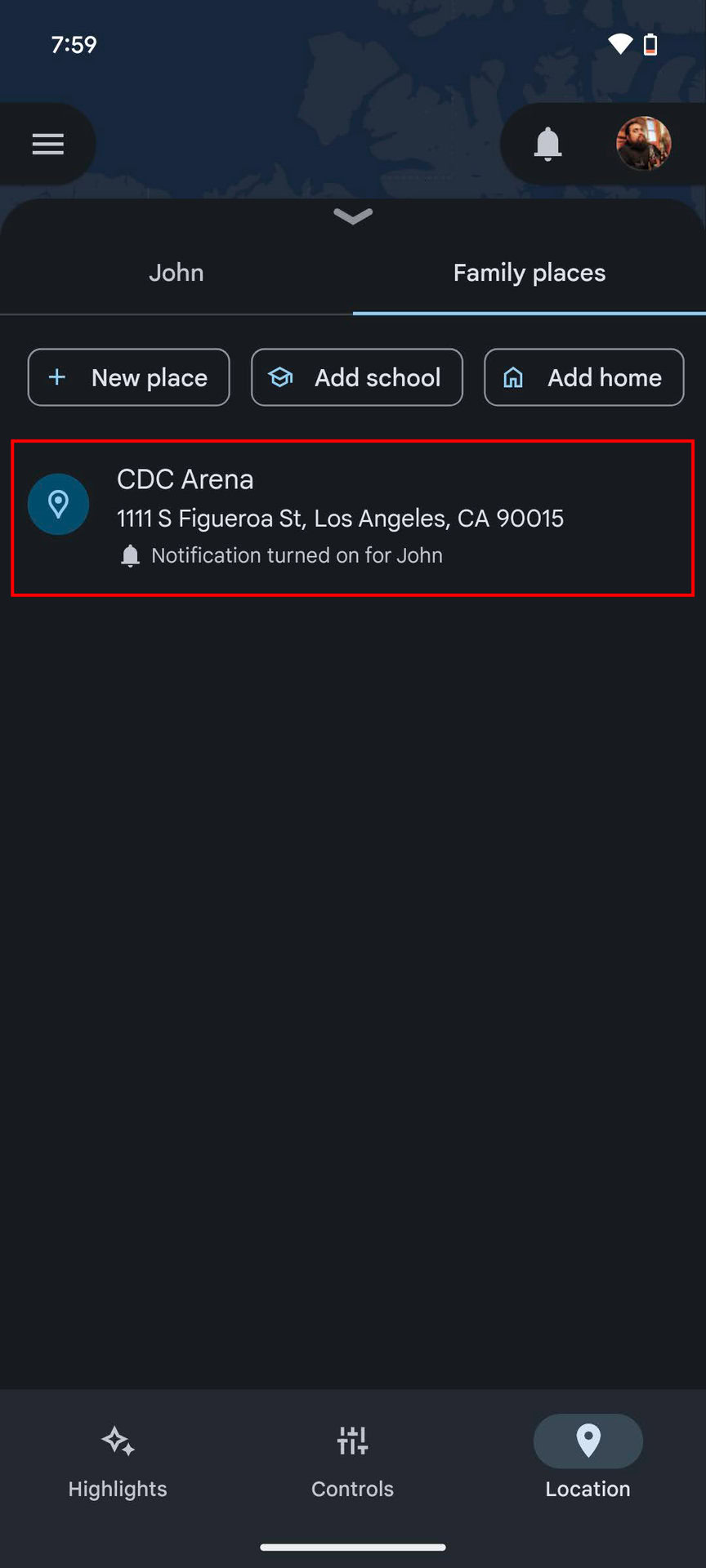The width and height of the screenshot is (706, 1568).
Task: Tap the profile avatar picture
Action: [x=643, y=144]
